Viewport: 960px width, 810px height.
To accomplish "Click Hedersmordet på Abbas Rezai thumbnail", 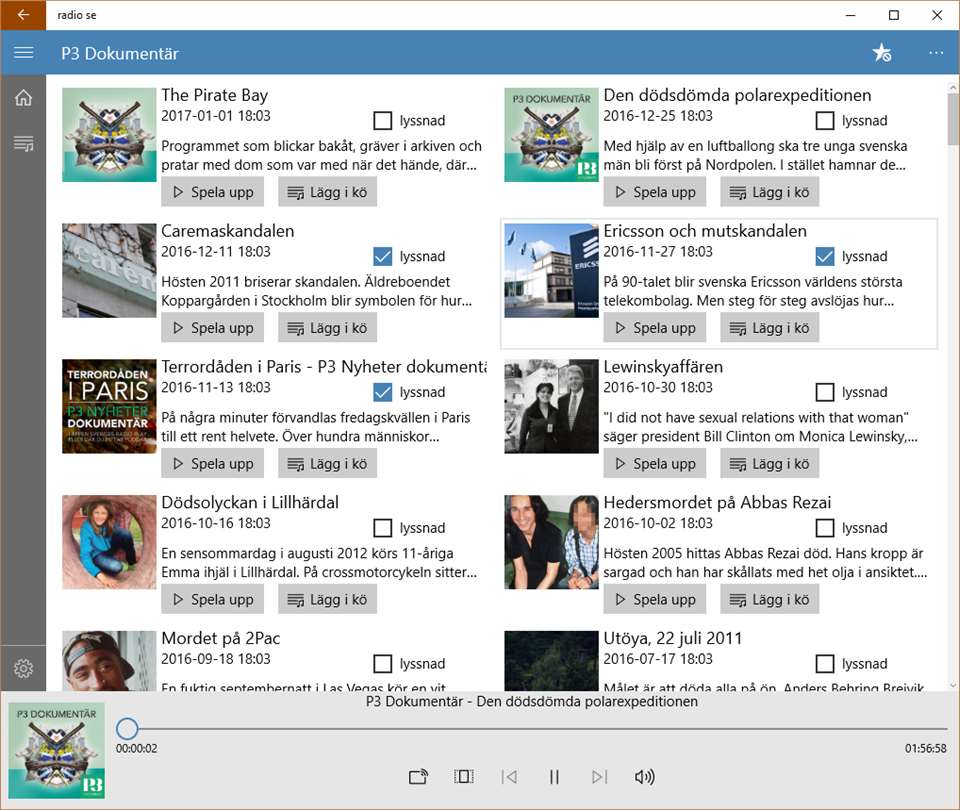I will pos(551,542).
